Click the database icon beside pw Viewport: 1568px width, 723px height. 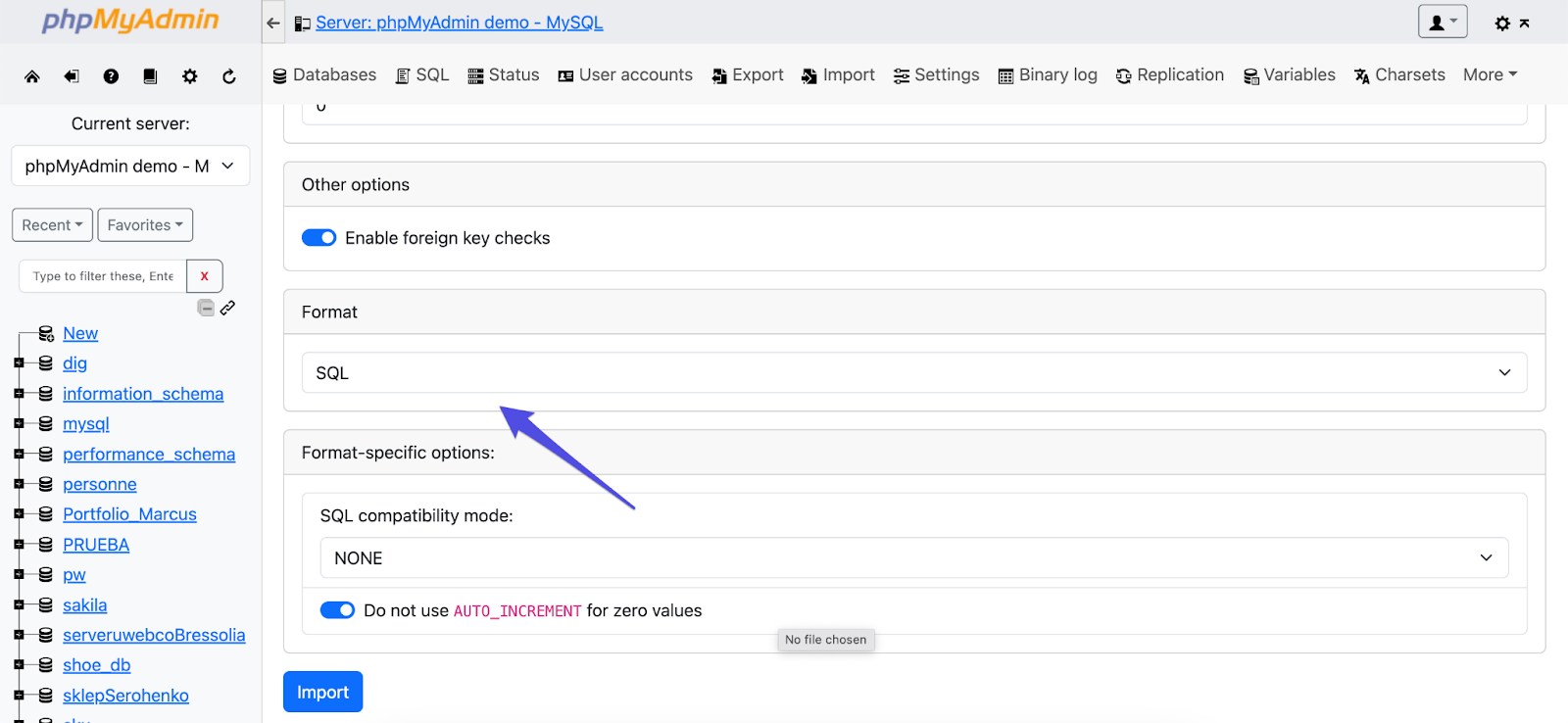tap(46, 575)
